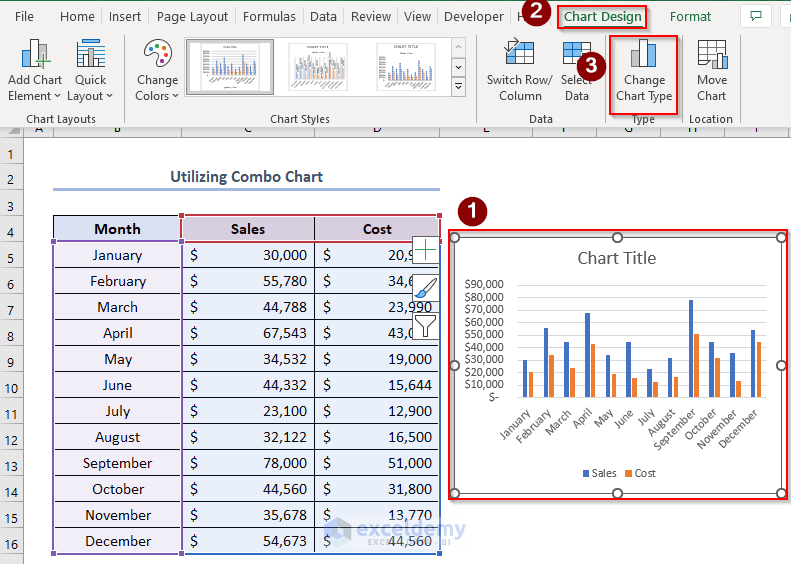The image size is (791, 564).
Task: Expand the Chart Styles gallery More arrow
Action: 459,87
